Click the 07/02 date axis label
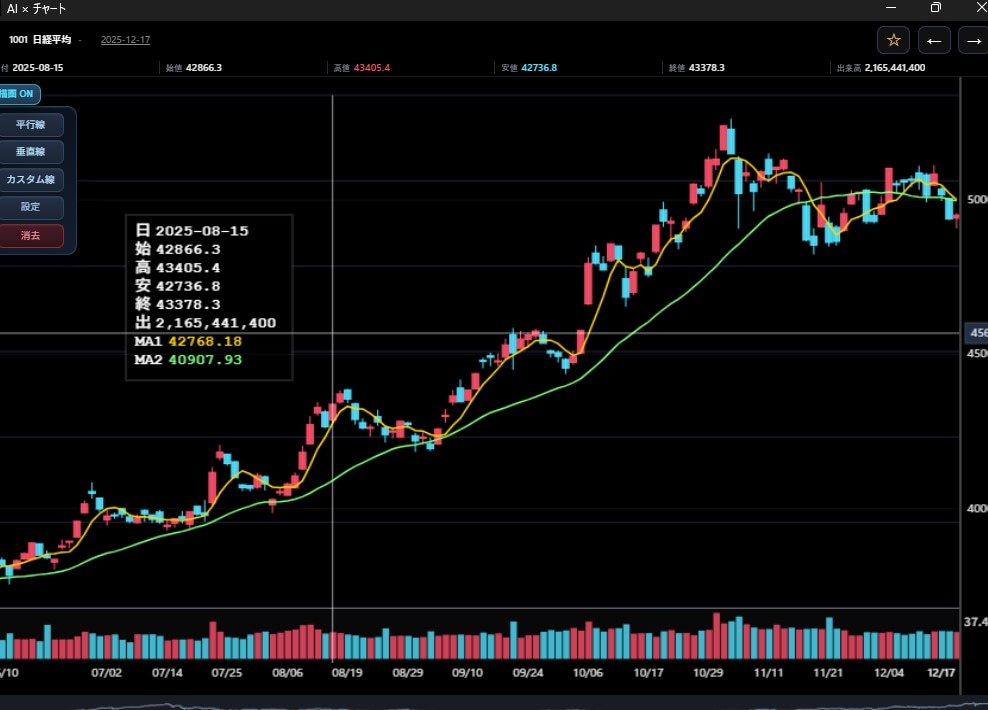988x710 pixels. point(106,673)
